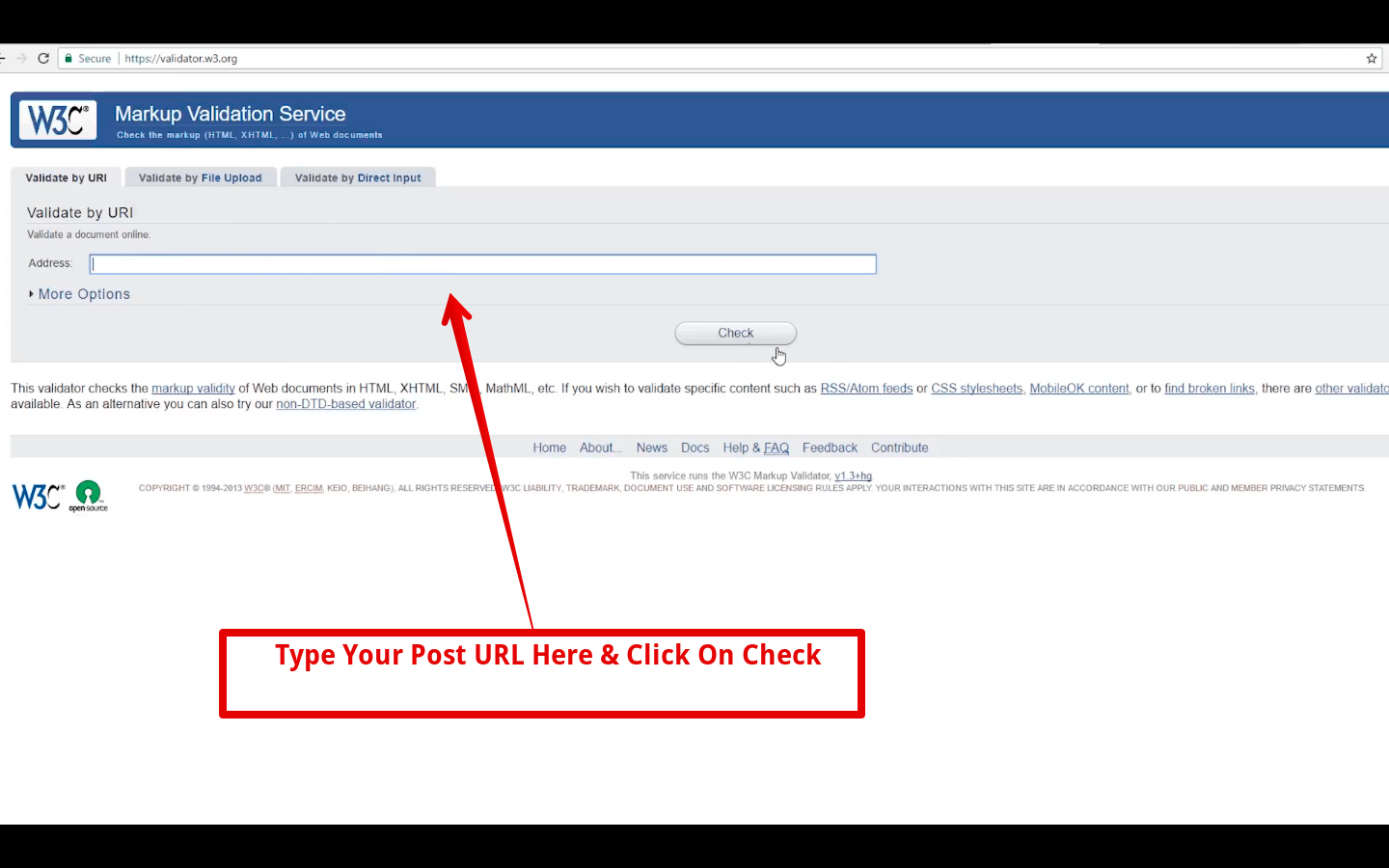The height and width of the screenshot is (868, 1389).
Task: Bookmark page with the star icon
Action: pyautogui.click(x=1372, y=59)
